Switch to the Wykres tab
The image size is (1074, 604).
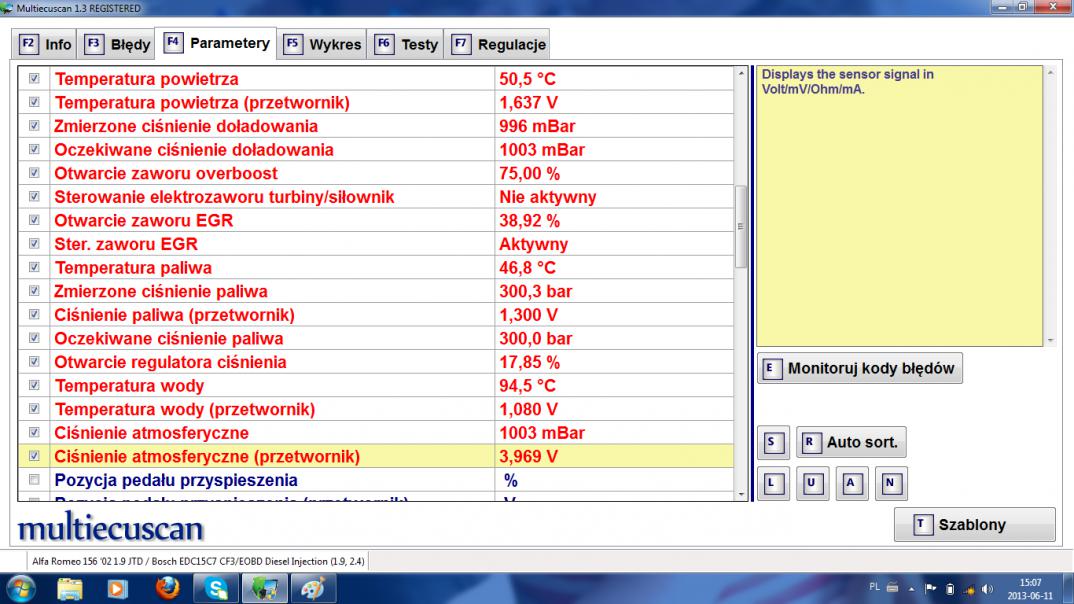(x=324, y=45)
